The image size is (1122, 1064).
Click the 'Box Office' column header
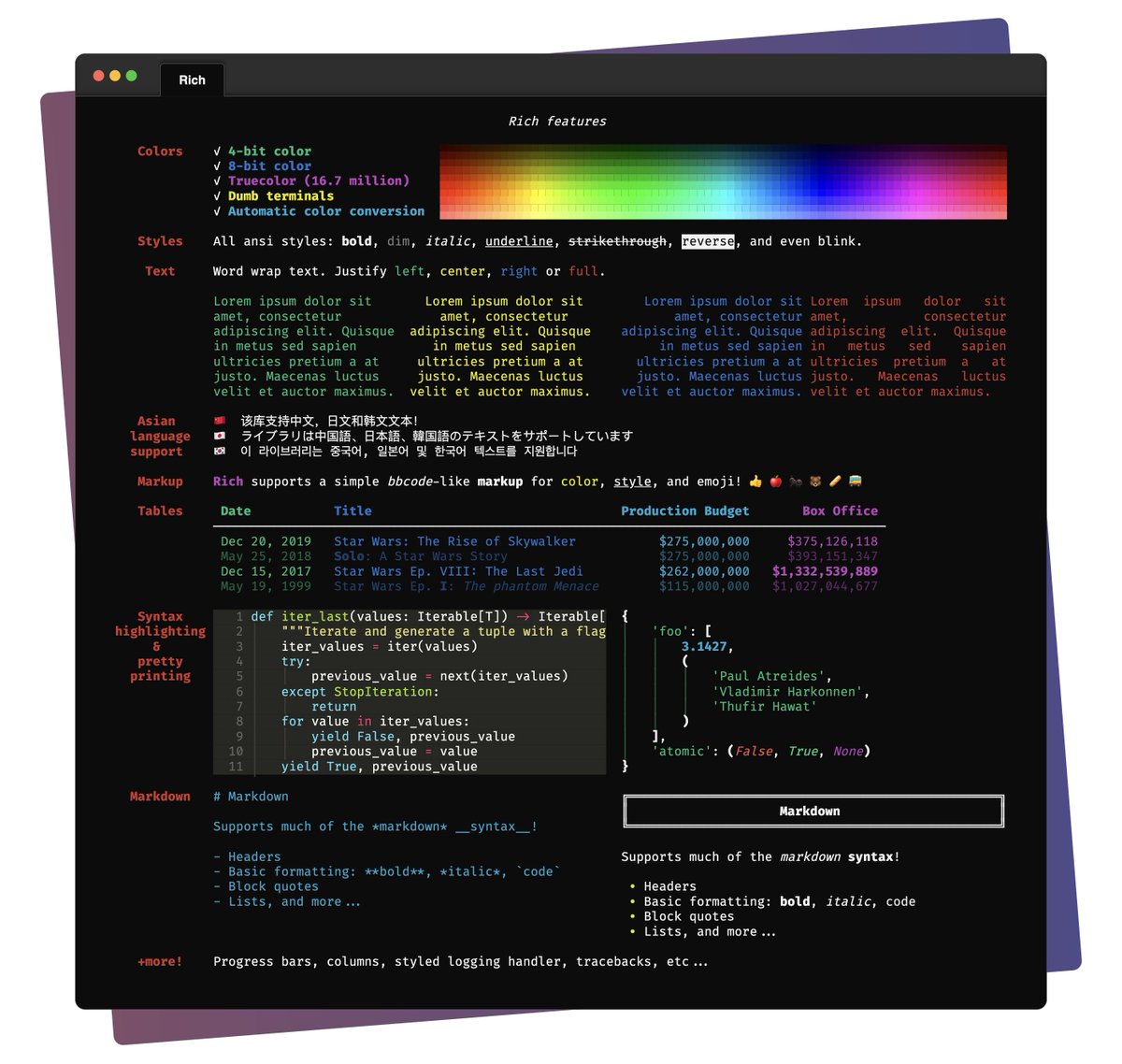pos(840,511)
